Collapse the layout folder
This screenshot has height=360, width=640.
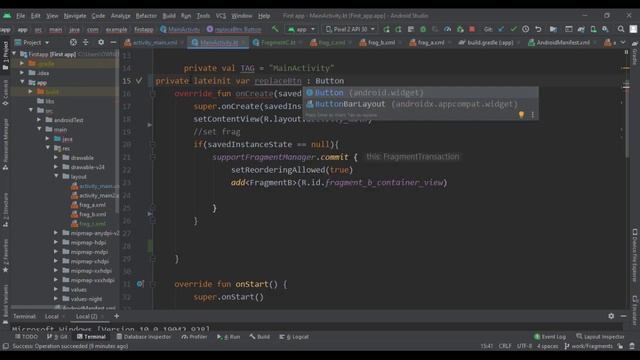[x=56, y=176]
